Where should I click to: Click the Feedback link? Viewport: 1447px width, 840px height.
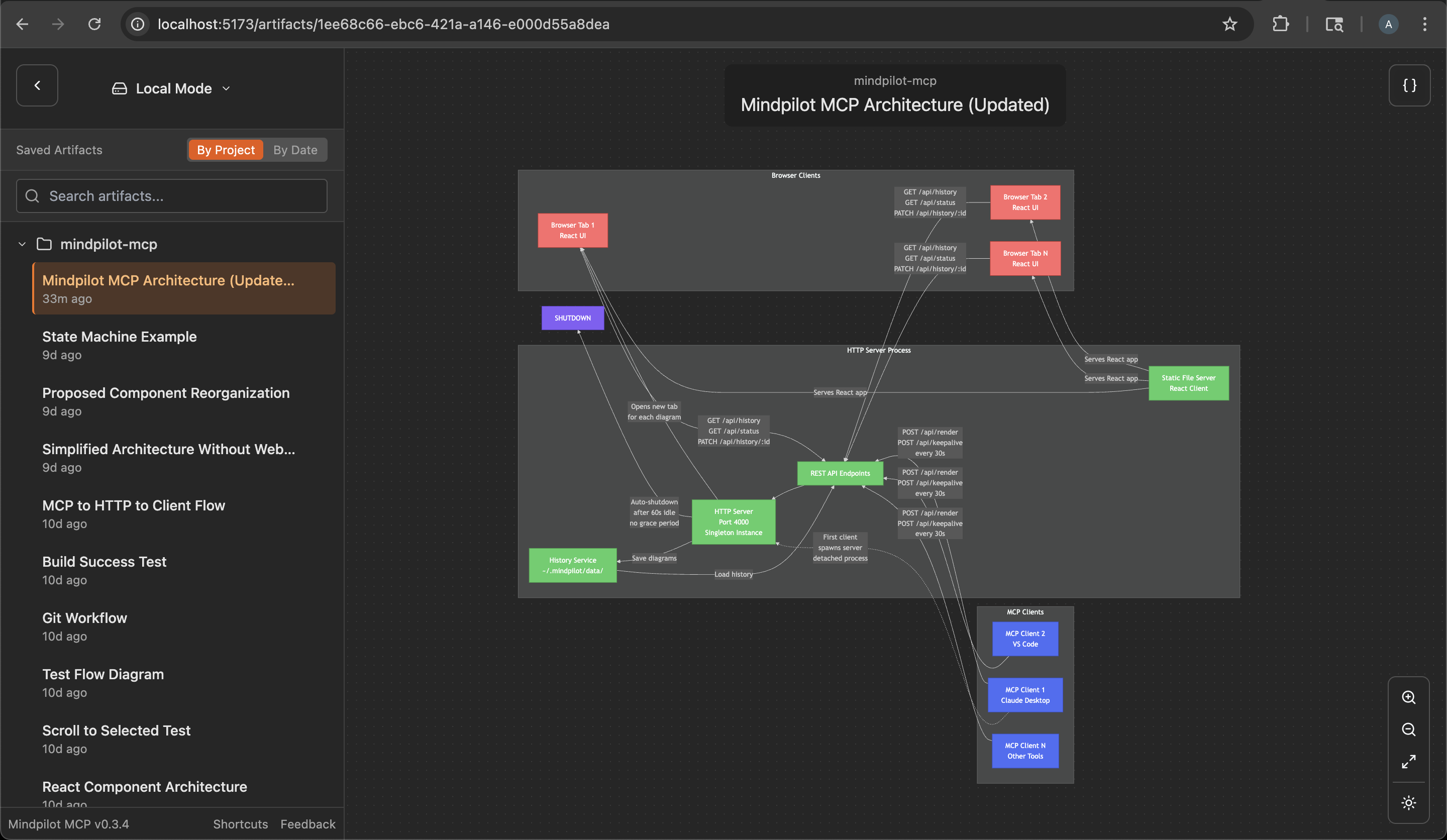tap(308, 824)
